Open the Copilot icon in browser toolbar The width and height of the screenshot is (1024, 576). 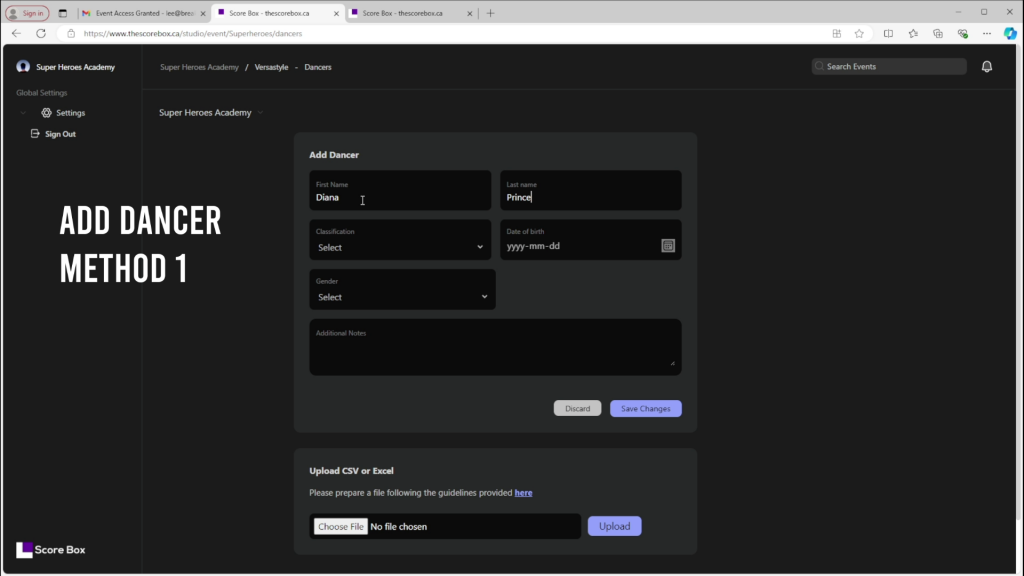[1010, 33]
